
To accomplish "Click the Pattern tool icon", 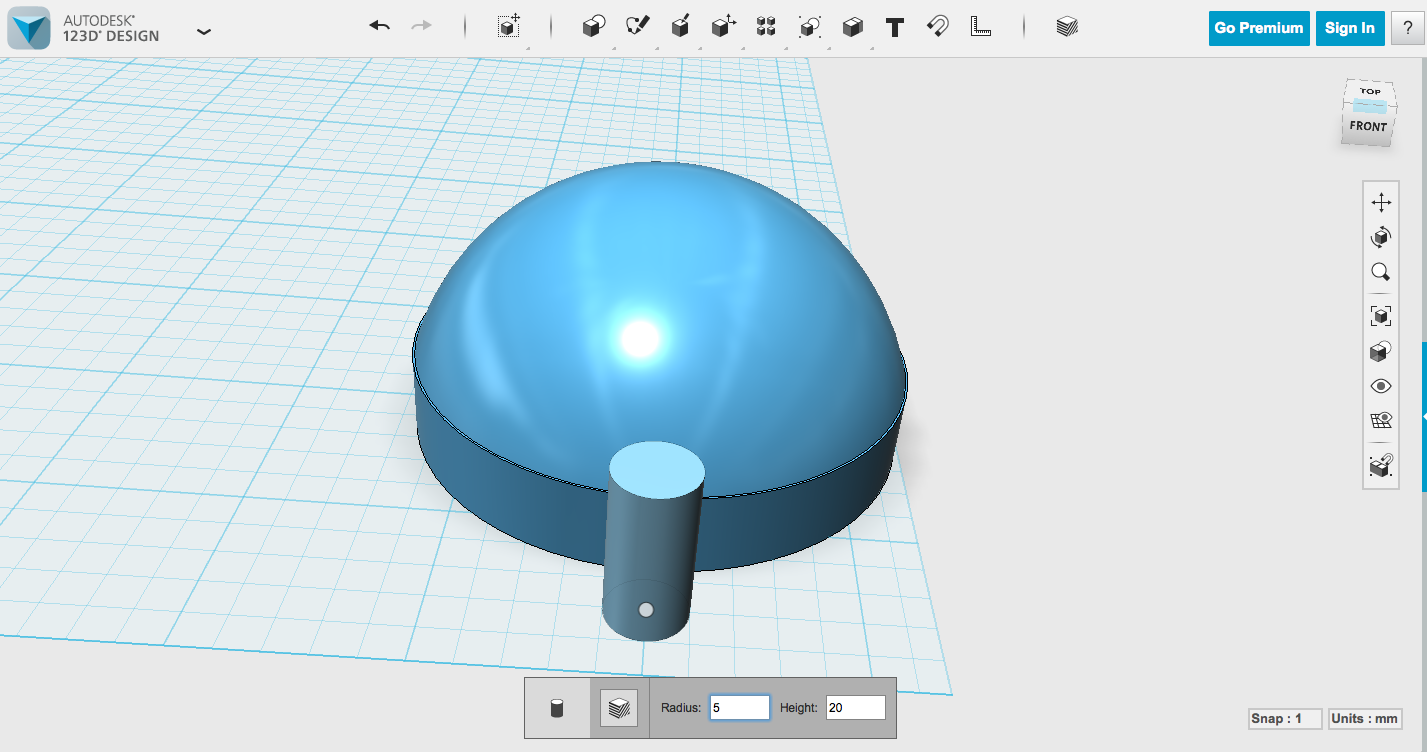I will coord(766,26).
